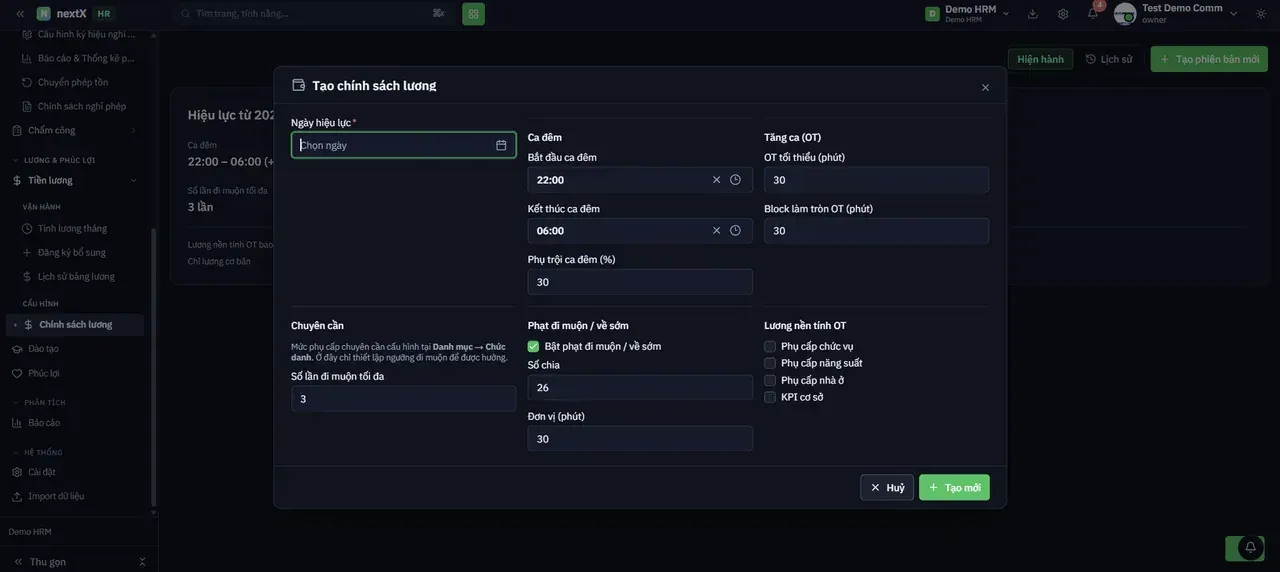Screen dimensions: 1280x572
Task: Clear the Kết thúc ca đêm time value
Action: [x=716, y=230]
